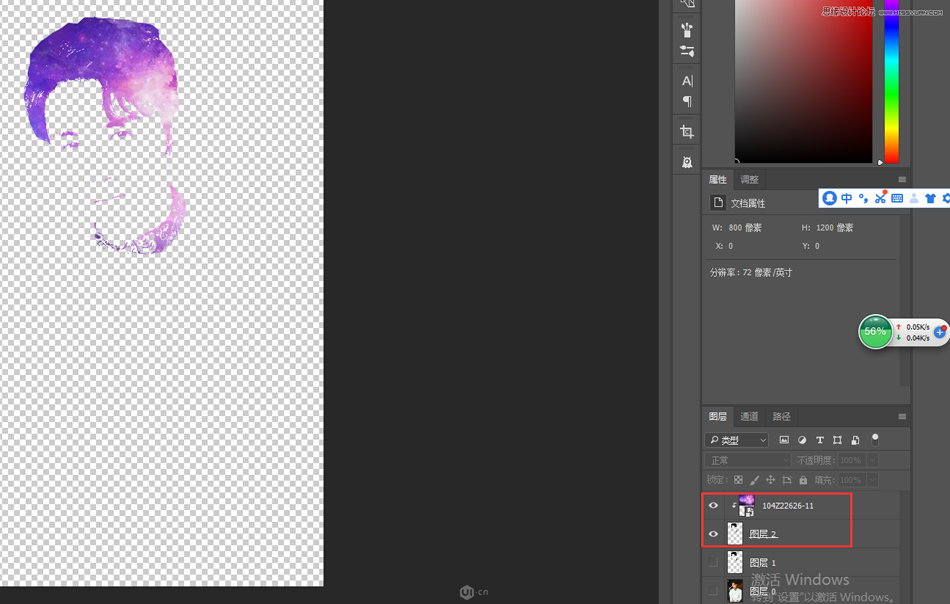Click the W: 800 像素 width value
The width and height of the screenshot is (950, 604).
click(745, 228)
